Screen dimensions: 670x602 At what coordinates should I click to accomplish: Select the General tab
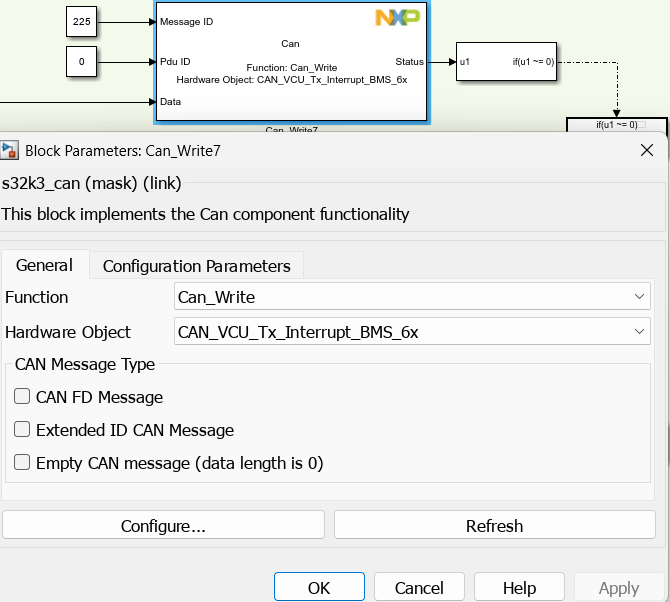tap(45, 265)
